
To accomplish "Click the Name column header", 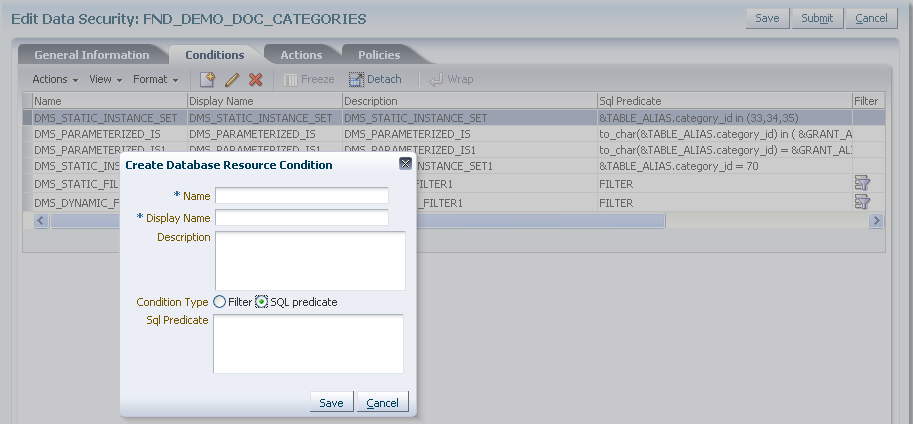I will (109, 101).
